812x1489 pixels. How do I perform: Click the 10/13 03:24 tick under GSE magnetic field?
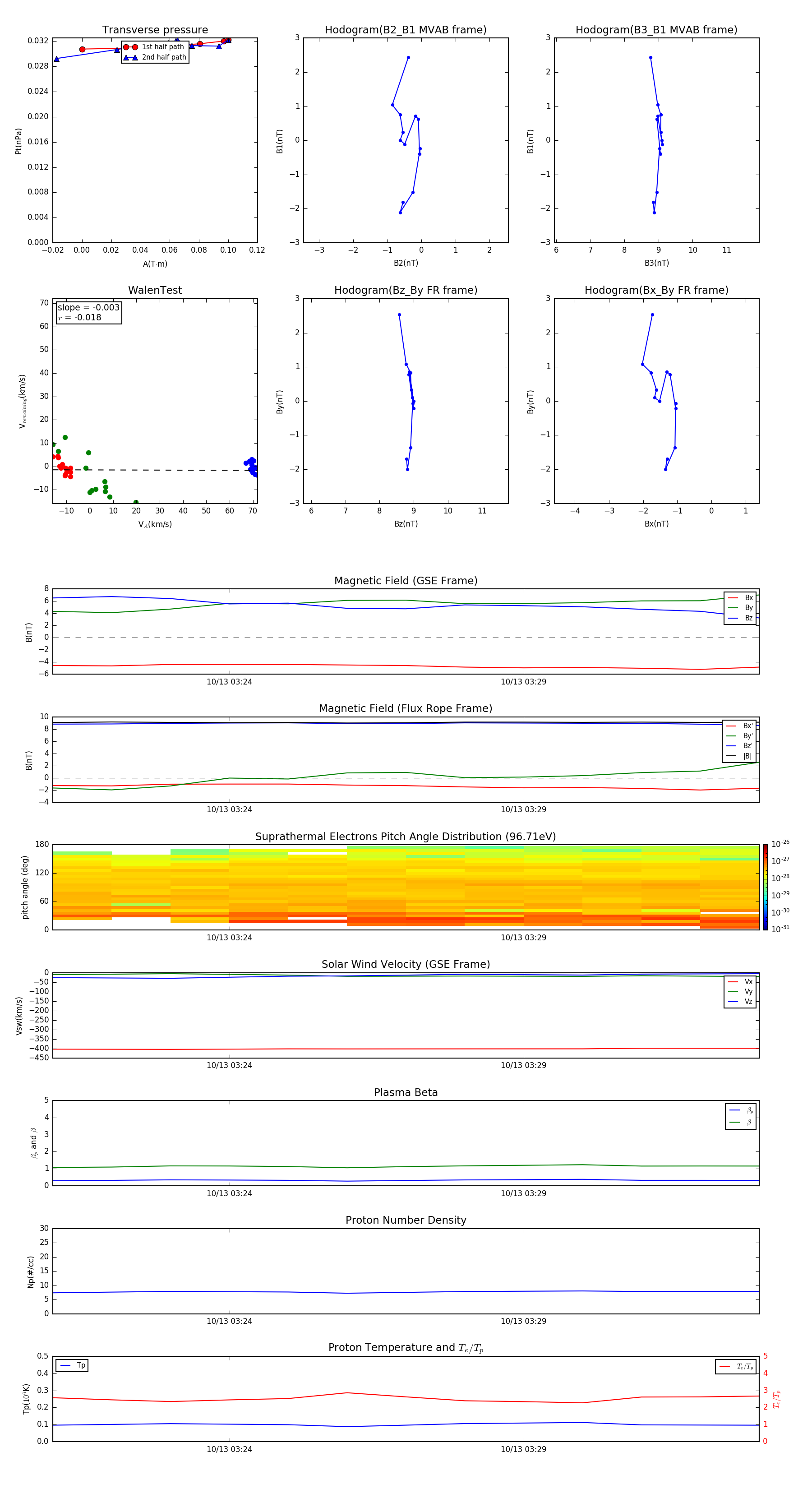230,682
